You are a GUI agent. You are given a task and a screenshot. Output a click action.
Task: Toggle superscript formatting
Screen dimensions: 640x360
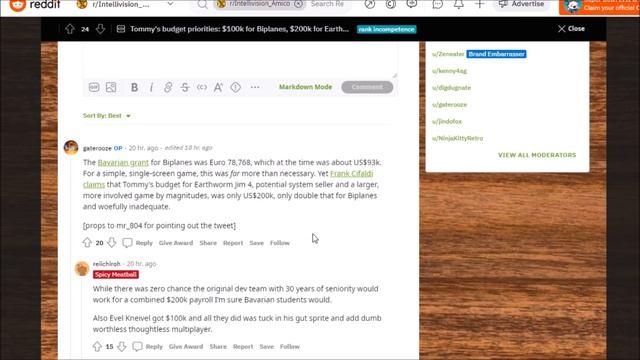[x=218, y=87]
